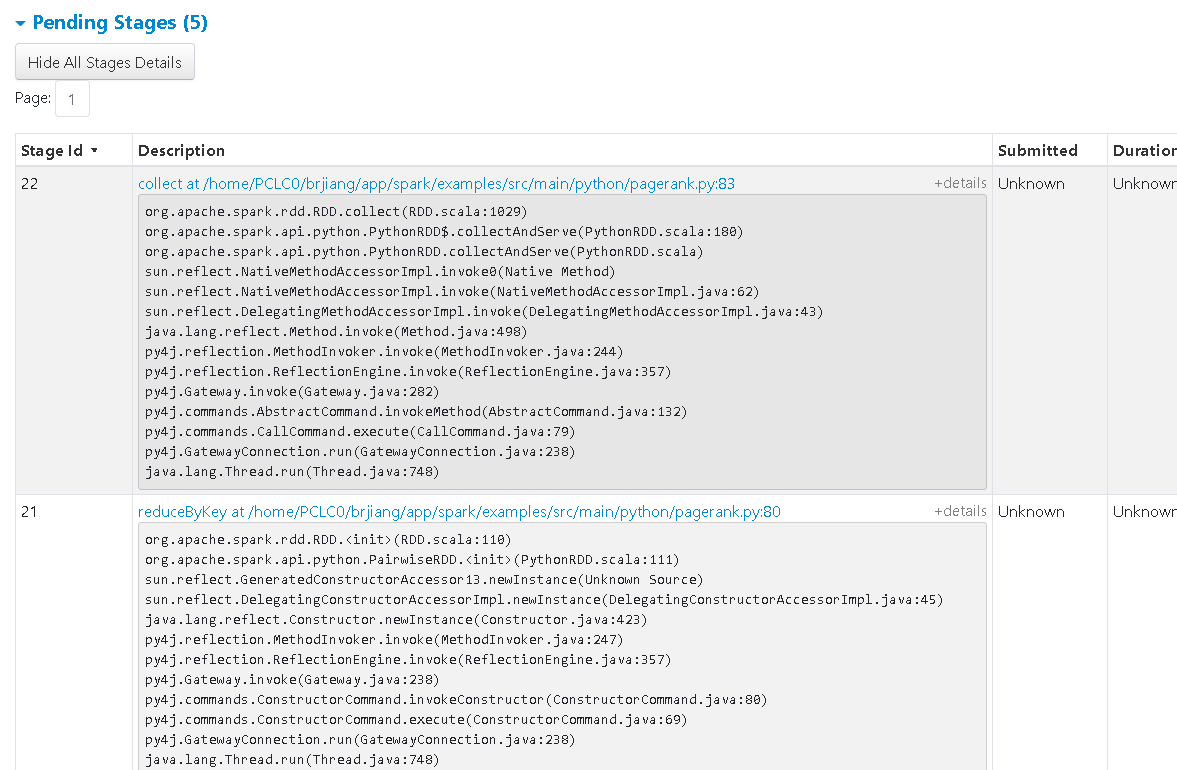This screenshot has width=1177, height=770.
Task: Click the CallCommand.java:79 stack line
Action: click(x=360, y=432)
